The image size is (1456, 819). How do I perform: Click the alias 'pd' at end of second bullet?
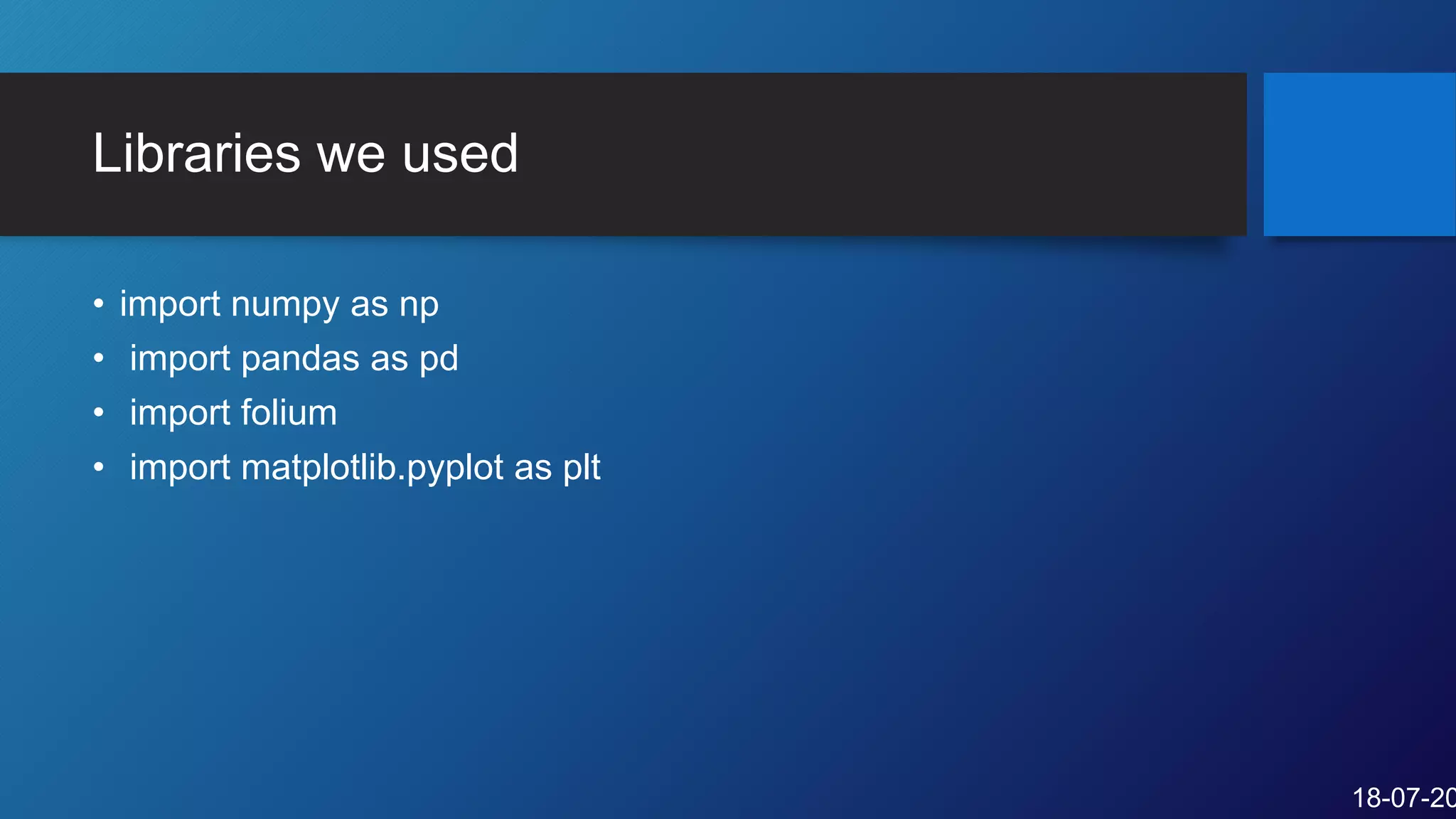pos(439,359)
